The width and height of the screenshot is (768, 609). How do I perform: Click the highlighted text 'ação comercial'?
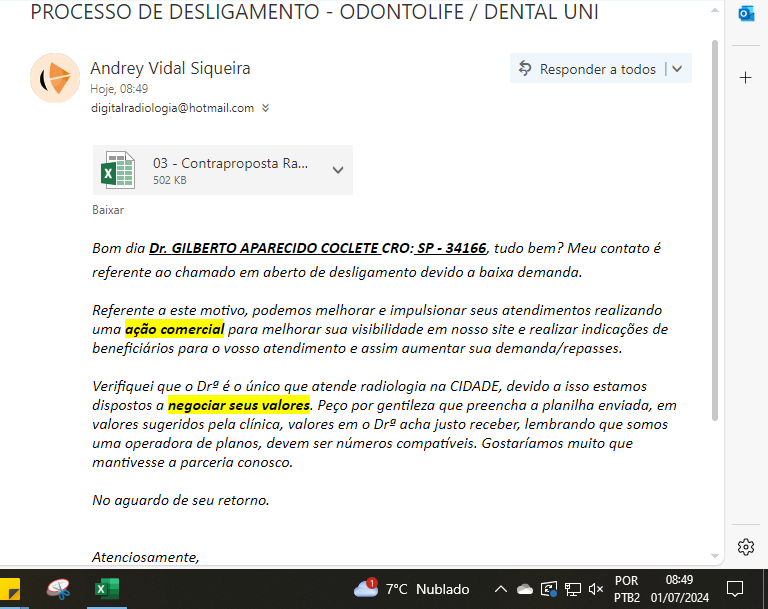coord(174,329)
